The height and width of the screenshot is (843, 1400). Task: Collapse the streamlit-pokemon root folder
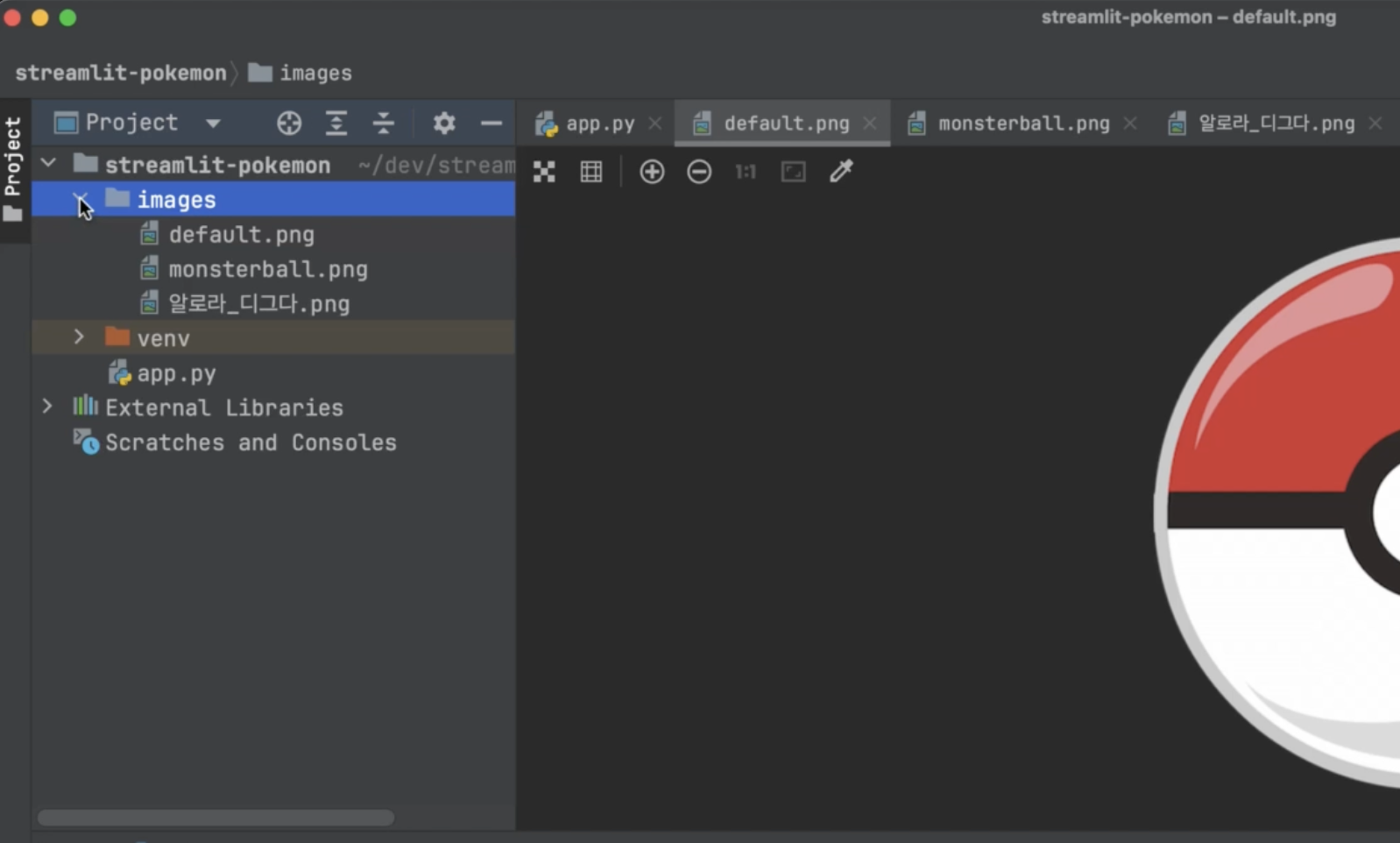click(x=49, y=163)
